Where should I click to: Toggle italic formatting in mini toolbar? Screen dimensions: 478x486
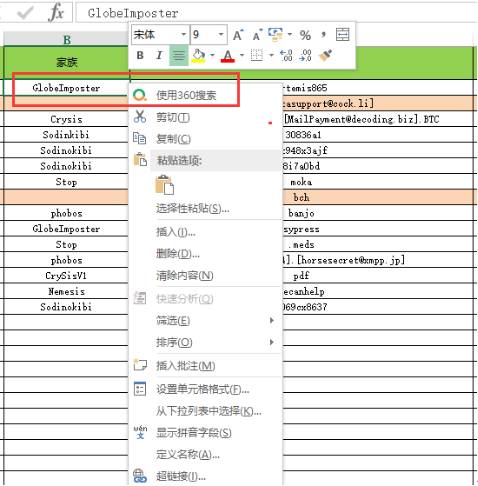click(159, 55)
